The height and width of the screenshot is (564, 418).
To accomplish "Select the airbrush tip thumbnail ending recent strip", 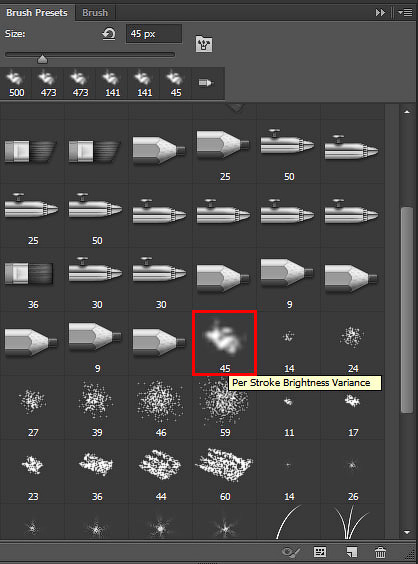I will pos(206,83).
